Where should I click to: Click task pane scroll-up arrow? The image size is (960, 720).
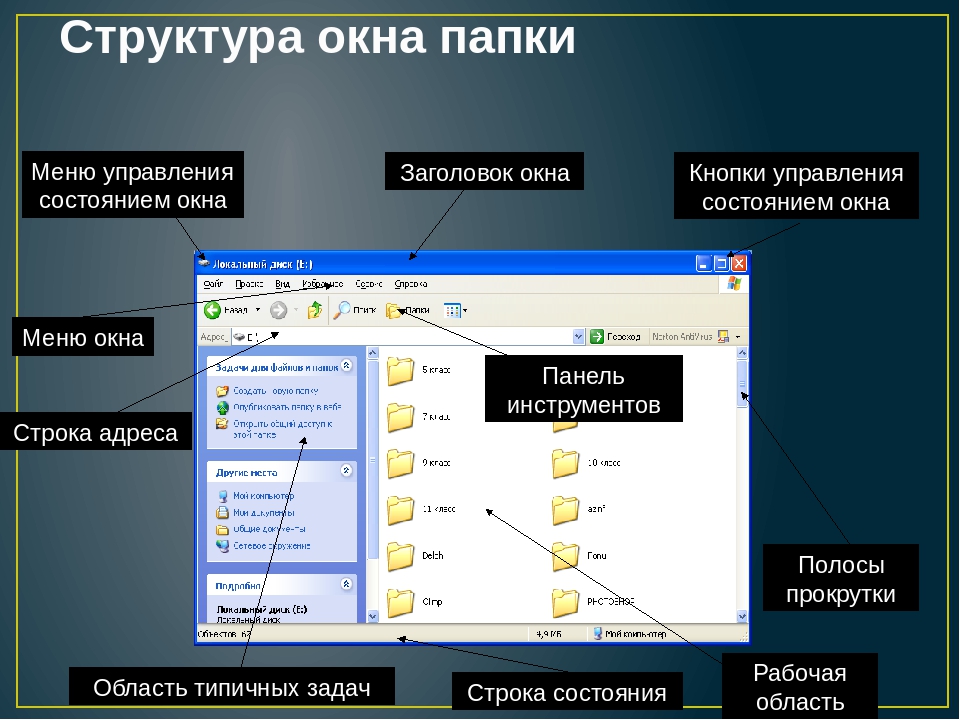pos(373,353)
